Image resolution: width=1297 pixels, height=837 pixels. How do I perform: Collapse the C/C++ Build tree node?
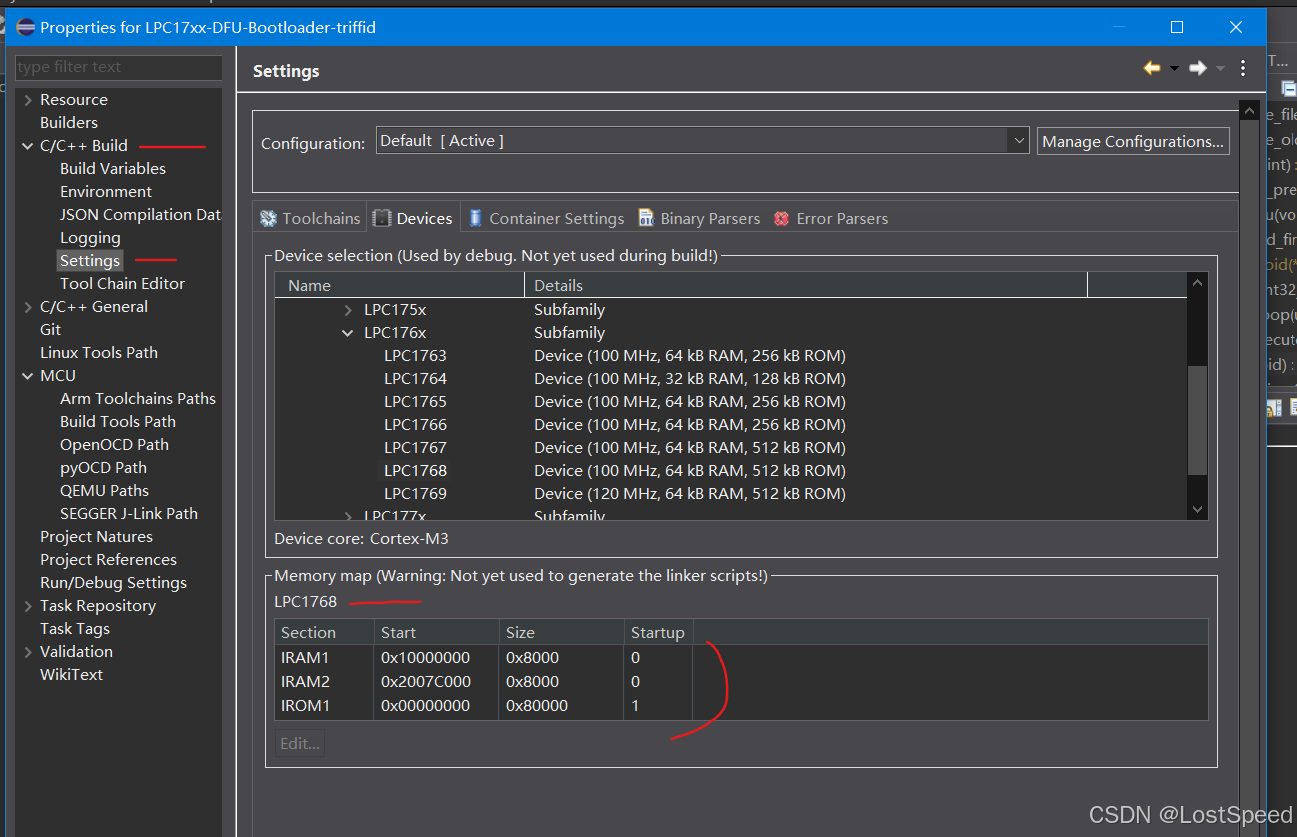coord(28,146)
